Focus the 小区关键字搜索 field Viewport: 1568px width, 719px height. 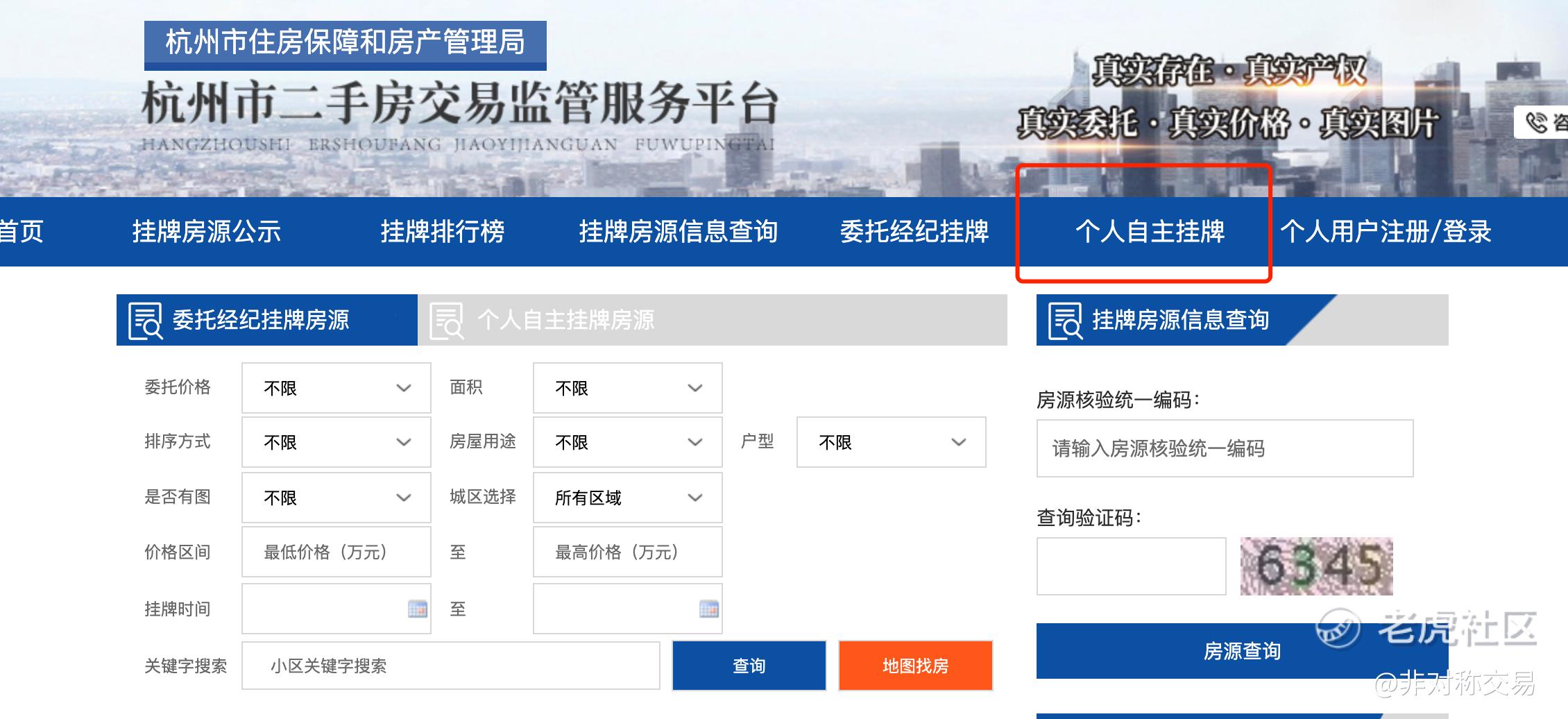click(451, 666)
